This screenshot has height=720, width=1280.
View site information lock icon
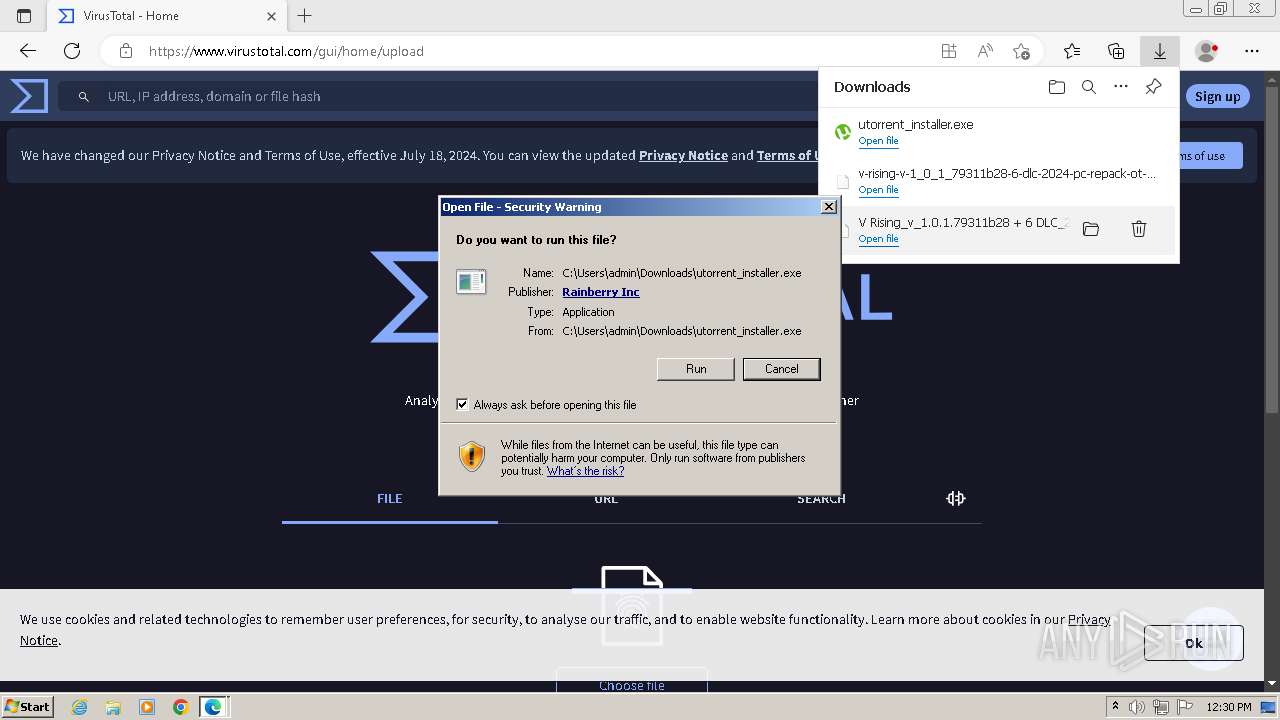pyautogui.click(x=125, y=51)
